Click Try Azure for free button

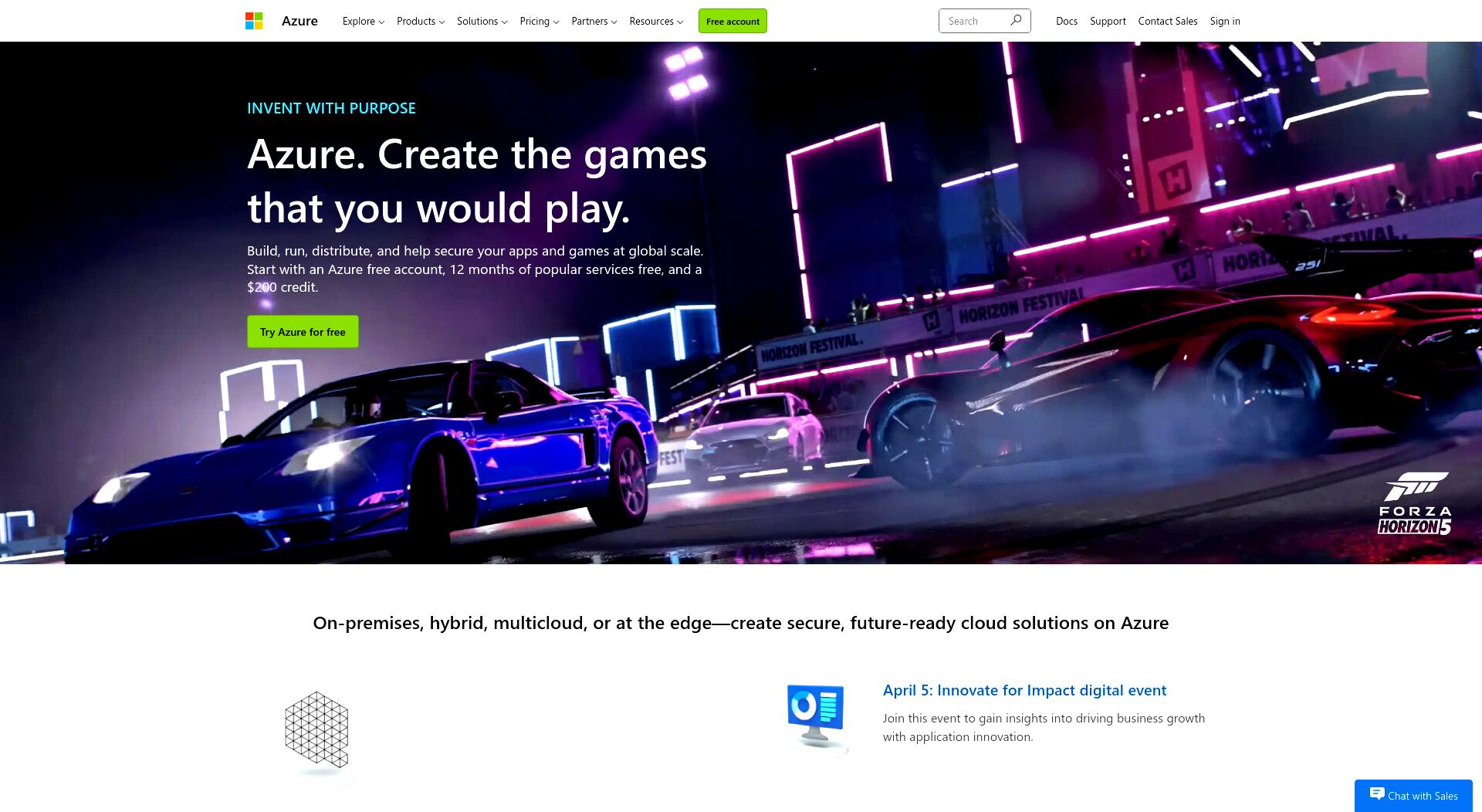click(x=303, y=331)
